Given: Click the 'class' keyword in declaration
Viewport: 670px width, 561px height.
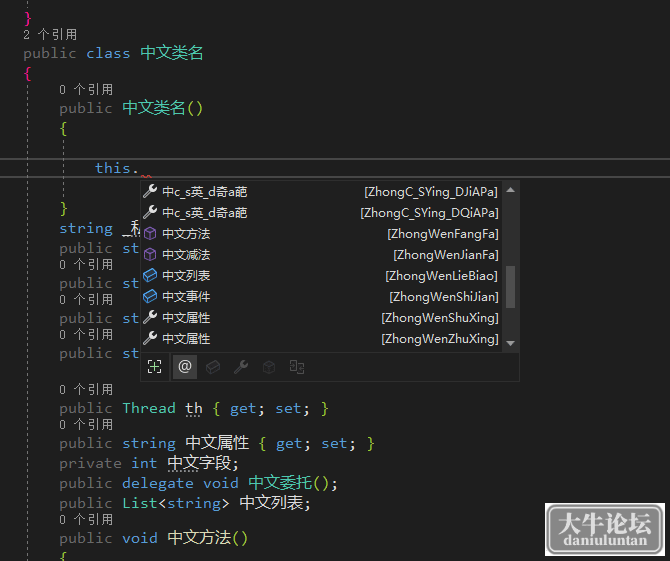Looking at the screenshot, I should tap(108, 53).
